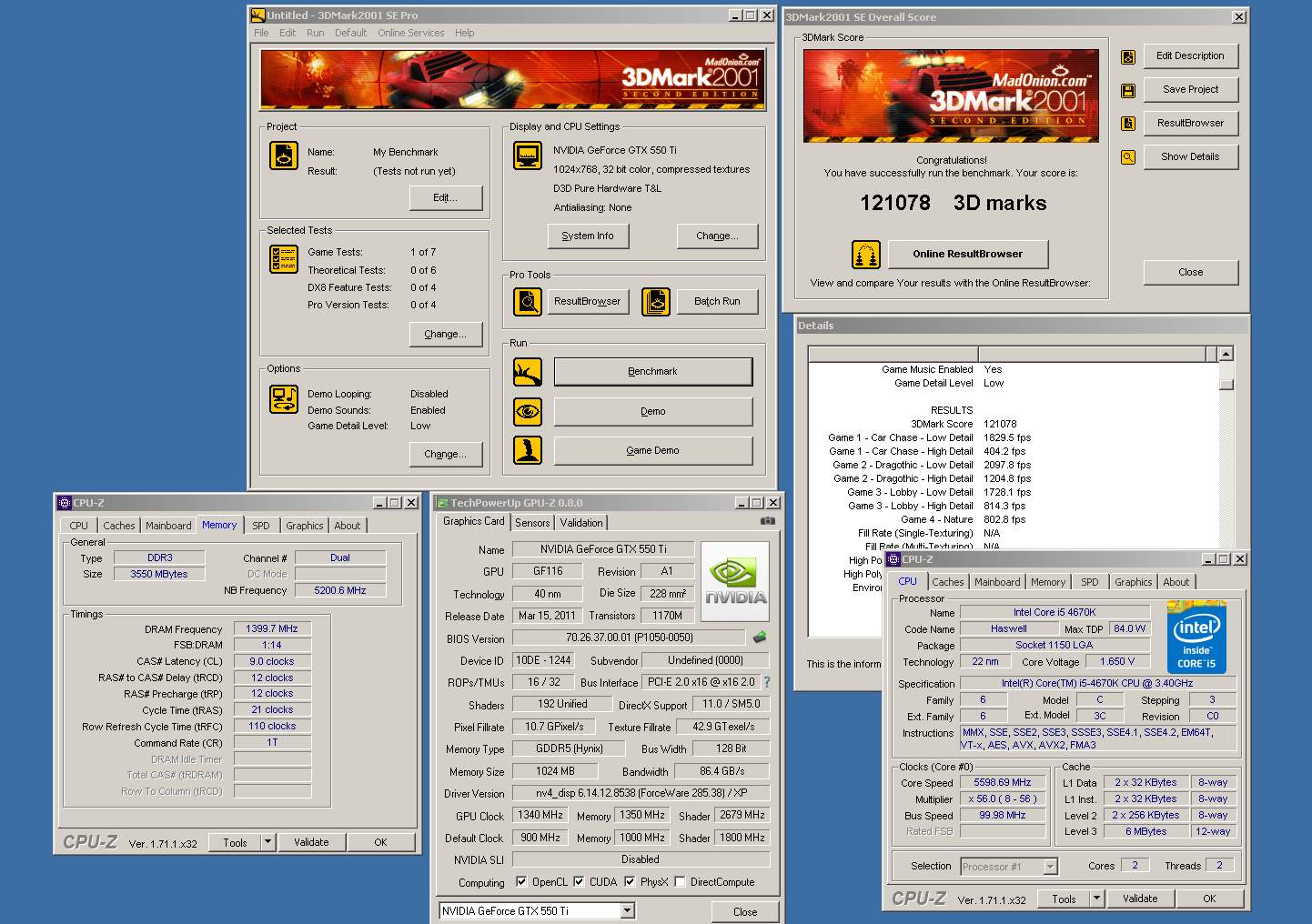
Task: Open Mainboard tab in memory CPU-Z window
Action: point(168,526)
